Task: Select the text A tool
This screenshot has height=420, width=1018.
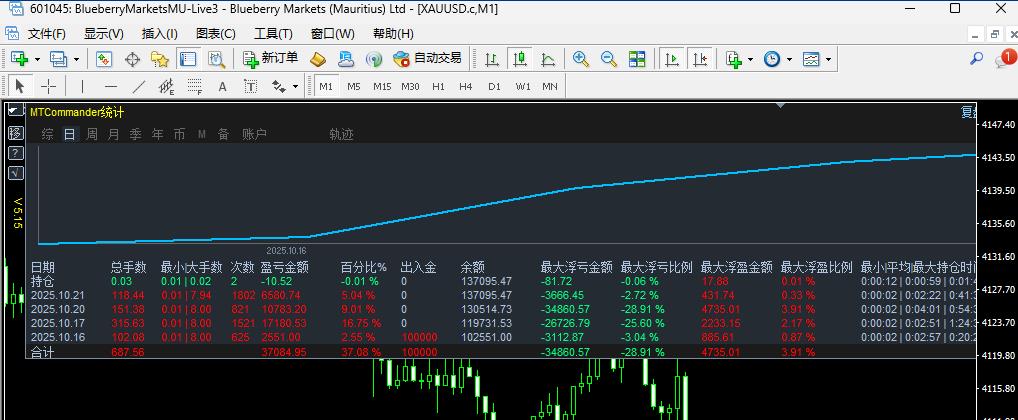Action: [223, 86]
